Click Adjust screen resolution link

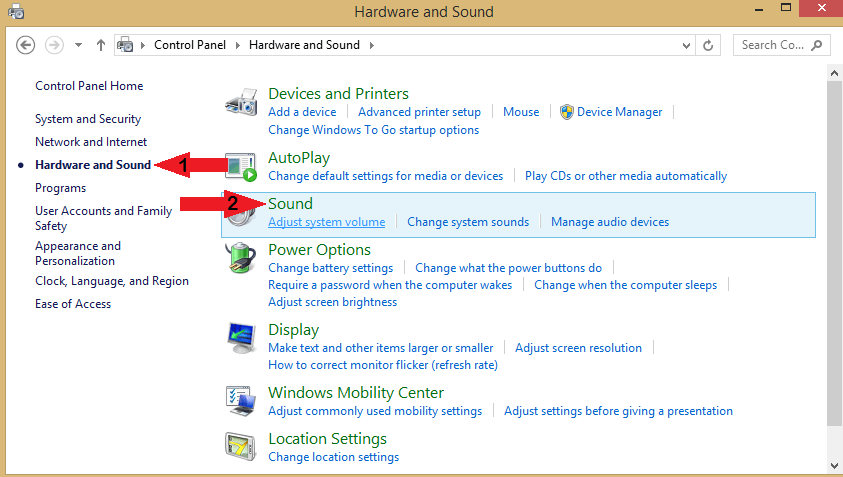[578, 348]
